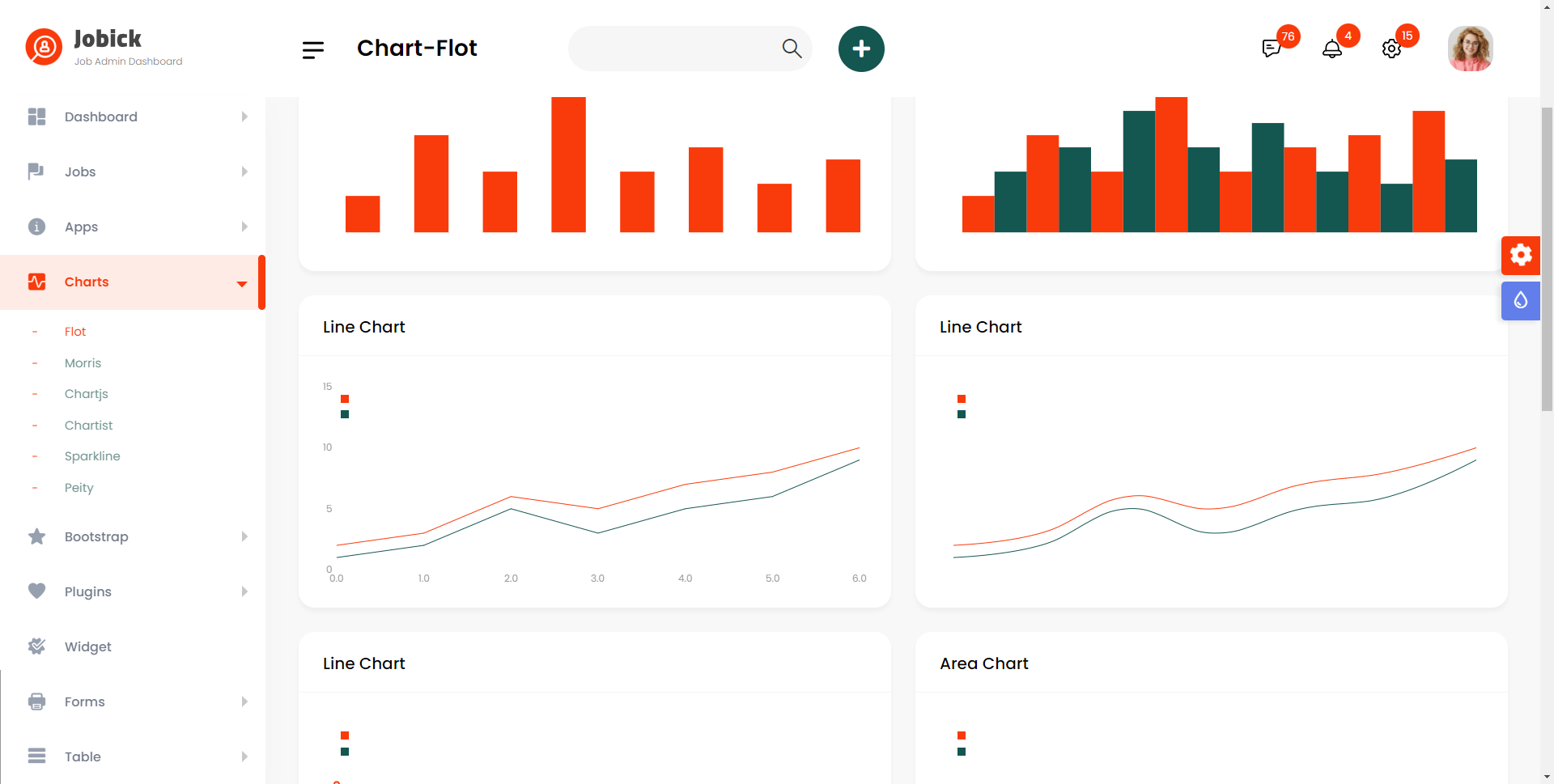Expand the Forms menu arrow

click(x=244, y=701)
